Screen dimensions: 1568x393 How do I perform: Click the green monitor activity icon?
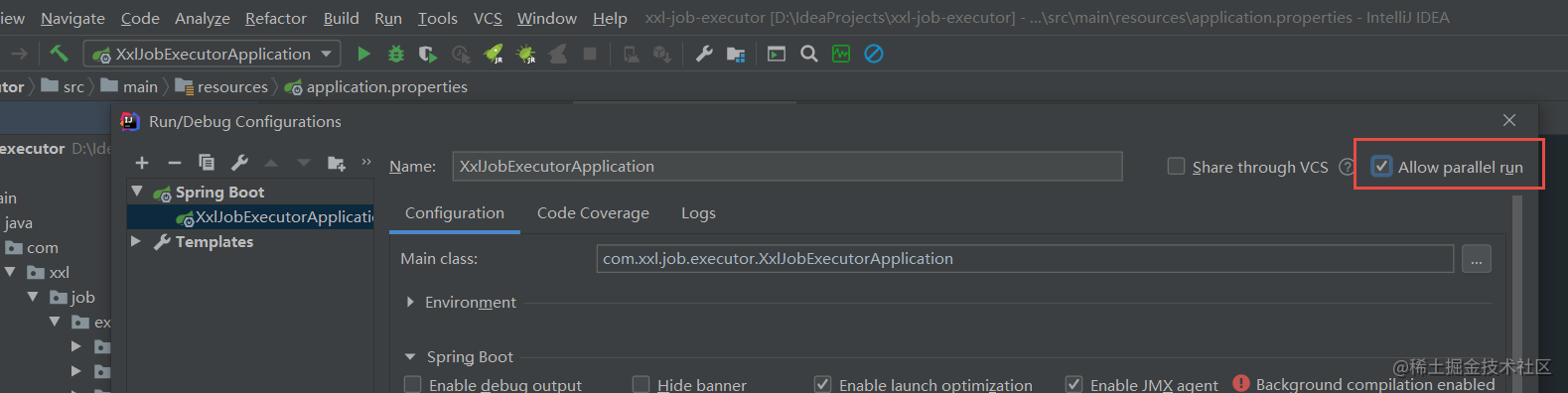pos(841,54)
